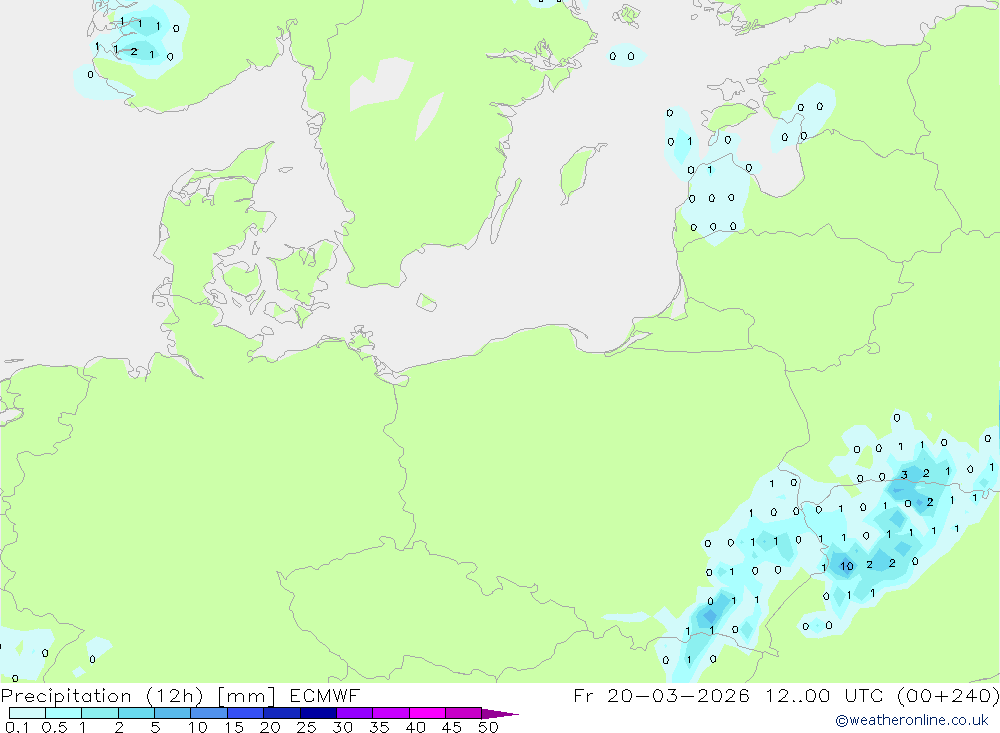Screen dimensions: 1000x733
Task: Select the 1–2 mm legend color box
Action: coord(99,713)
